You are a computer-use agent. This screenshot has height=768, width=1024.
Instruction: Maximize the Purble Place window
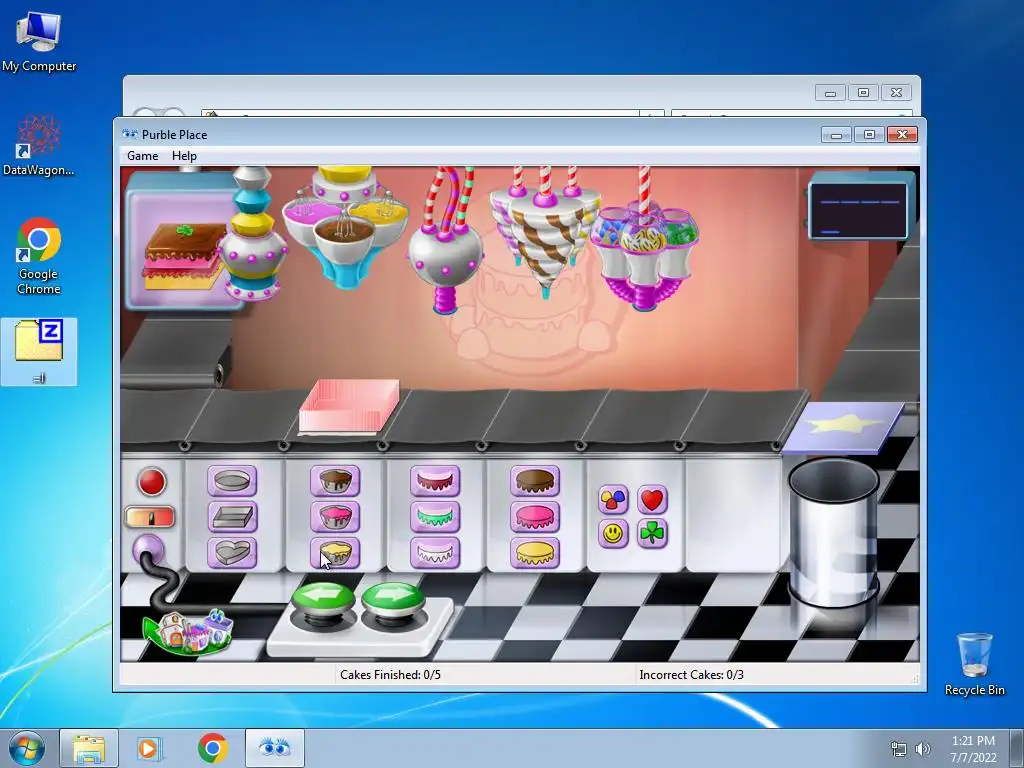tap(869, 135)
